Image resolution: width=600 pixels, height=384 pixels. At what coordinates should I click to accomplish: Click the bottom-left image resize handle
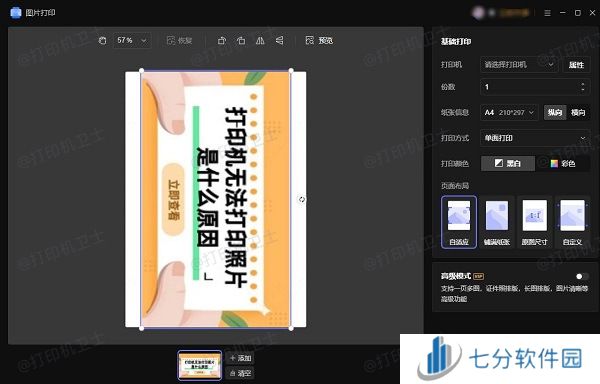[x=142, y=328]
